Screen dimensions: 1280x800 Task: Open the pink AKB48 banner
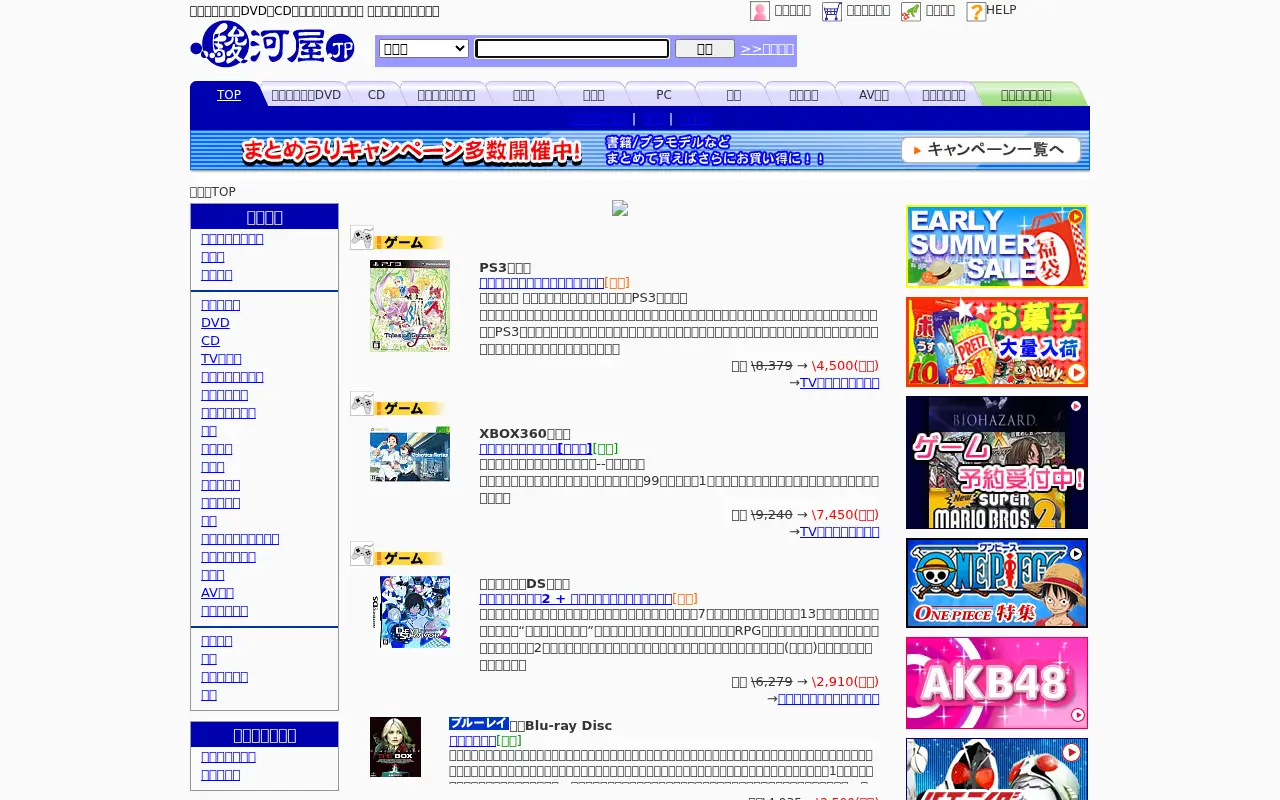tap(997, 683)
